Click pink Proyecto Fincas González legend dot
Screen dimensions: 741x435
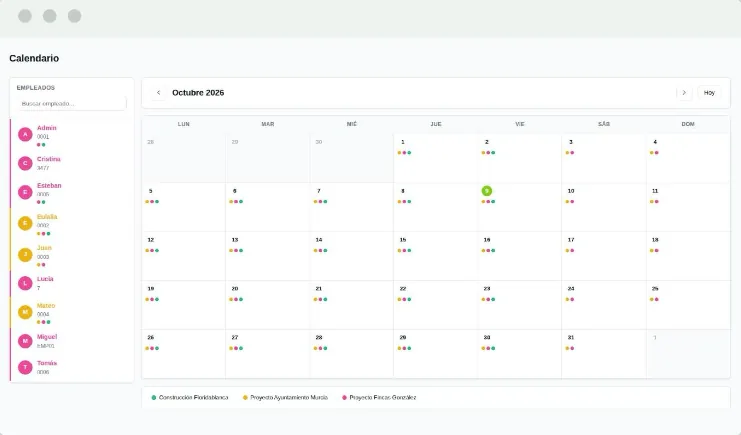pyautogui.click(x=344, y=398)
